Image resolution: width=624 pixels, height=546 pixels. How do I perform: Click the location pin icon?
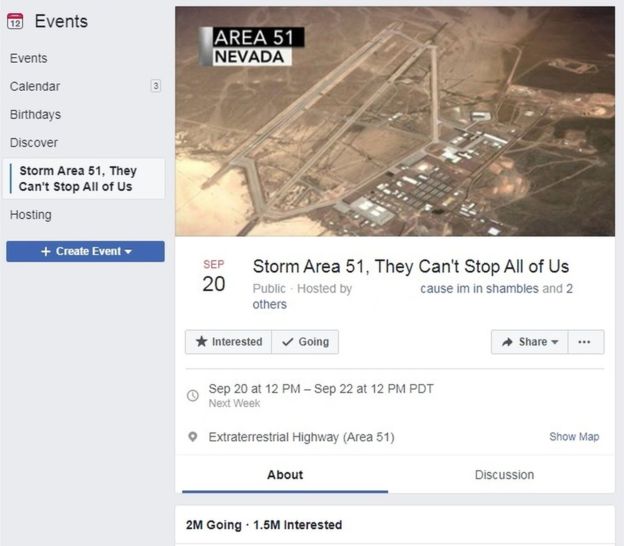point(193,437)
